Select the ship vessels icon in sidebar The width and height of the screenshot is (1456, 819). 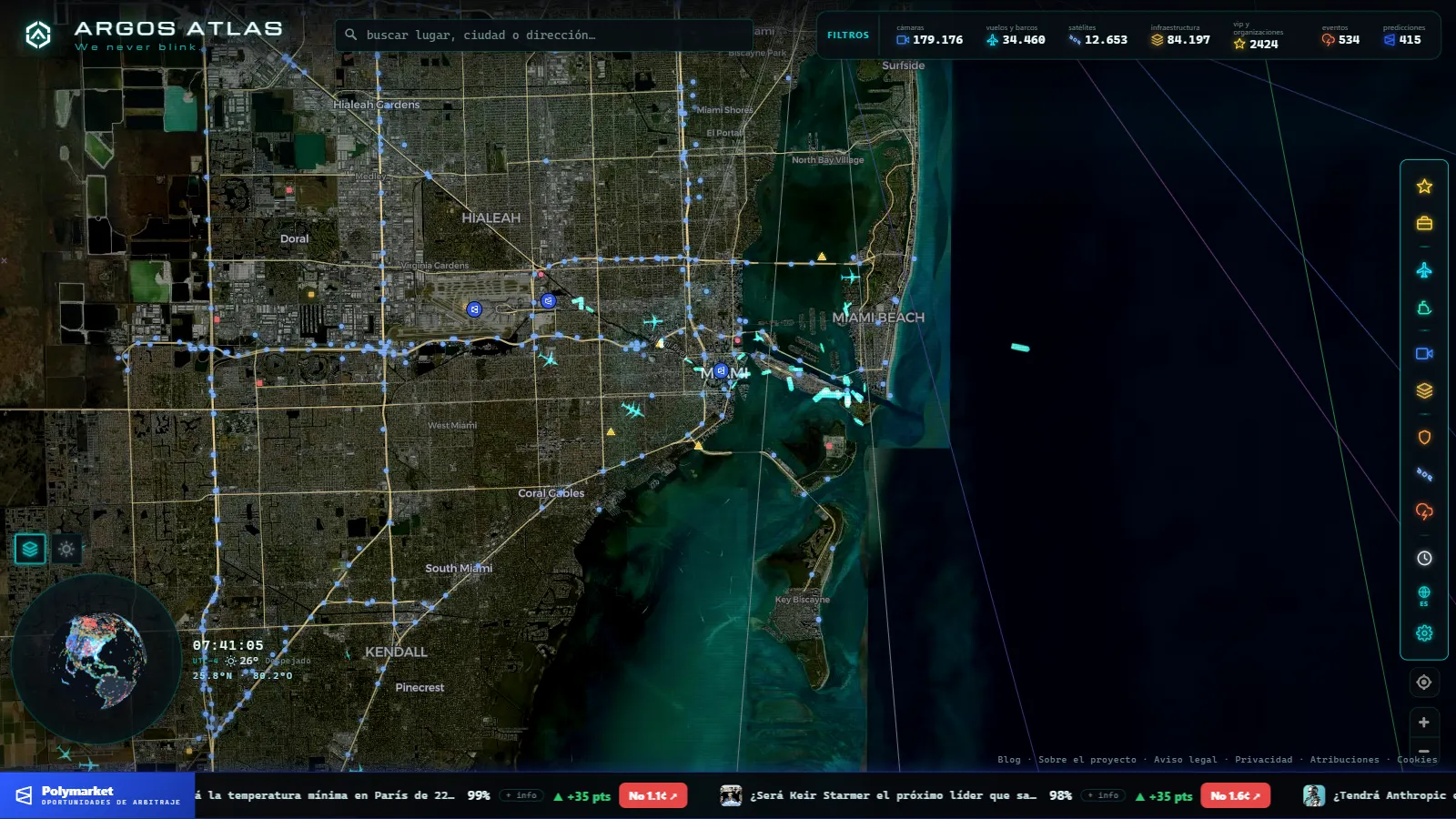[1424, 308]
